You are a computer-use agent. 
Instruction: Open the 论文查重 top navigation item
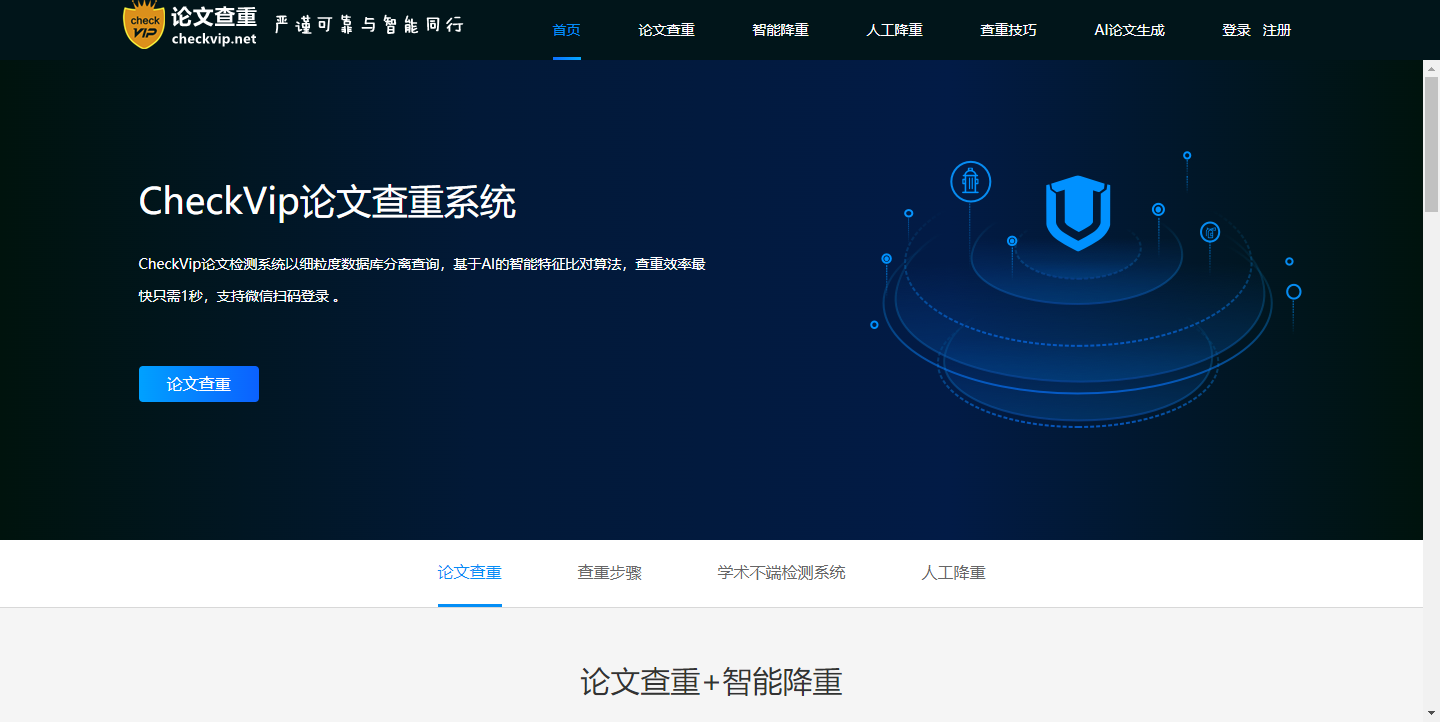pyautogui.click(x=666, y=30)
